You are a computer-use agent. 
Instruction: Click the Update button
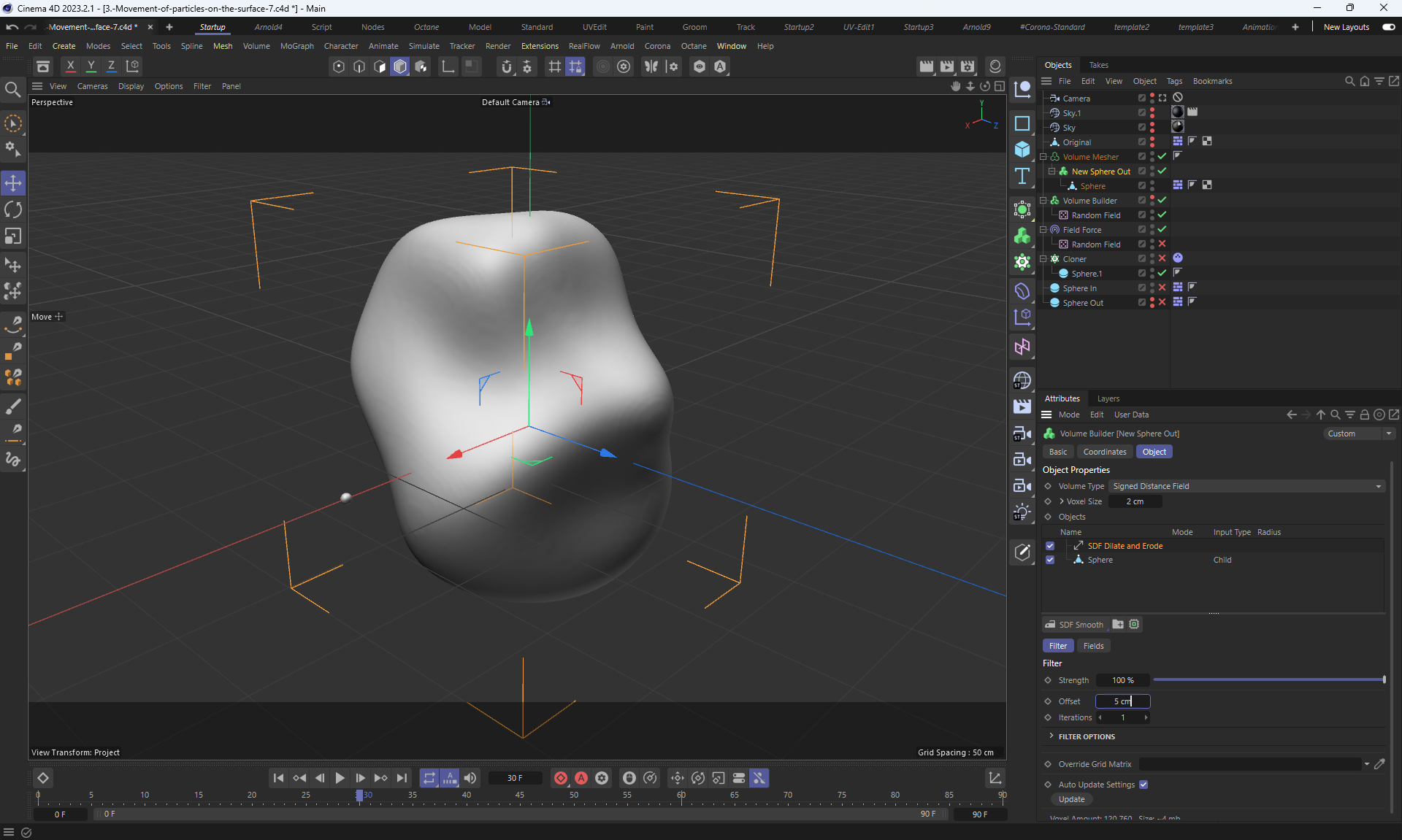[x=1071, y=799]
